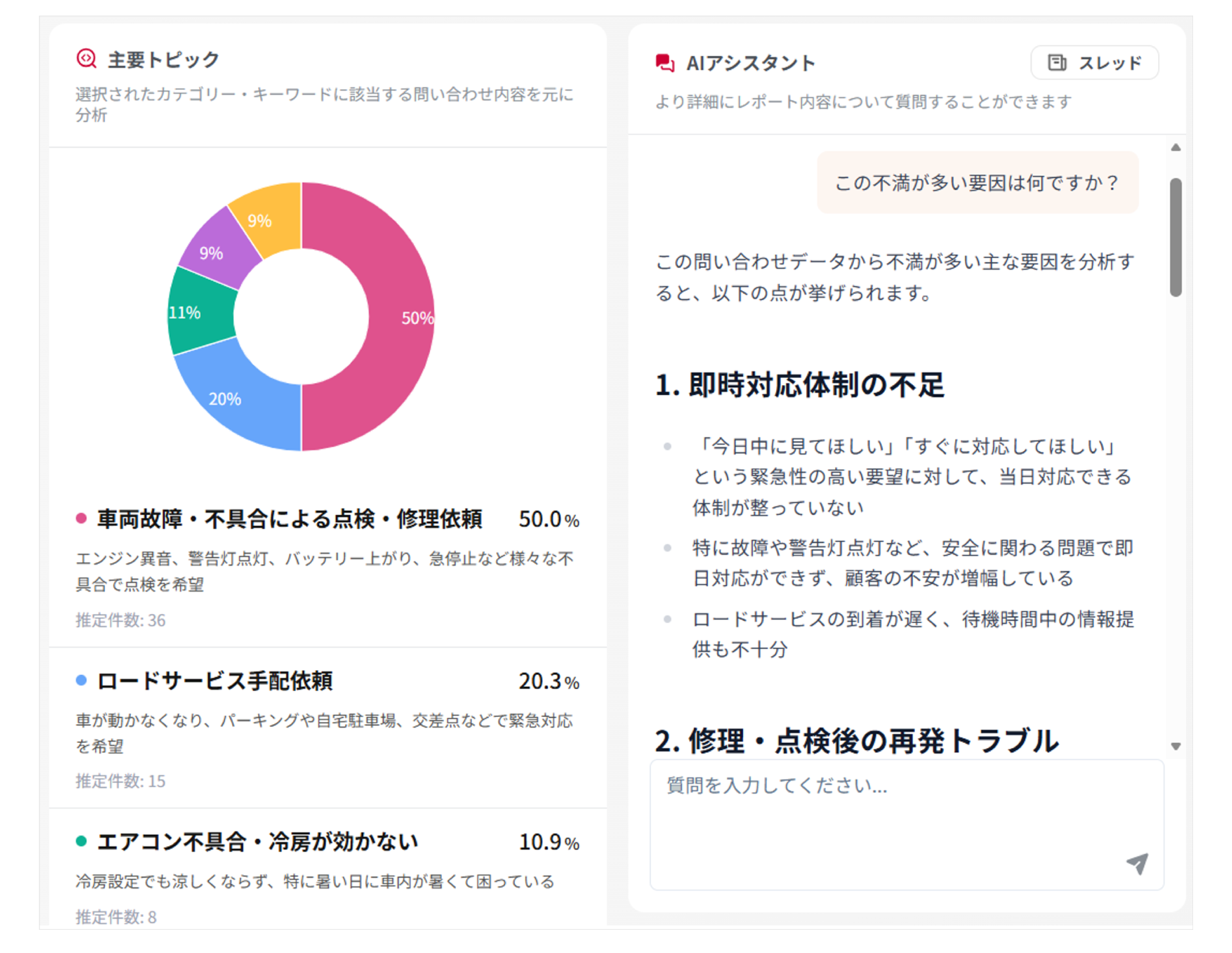Click description 車が動かなくなり、パーキング text
The width and height of the screenshot is (1232, 953).
pos(324,733)
